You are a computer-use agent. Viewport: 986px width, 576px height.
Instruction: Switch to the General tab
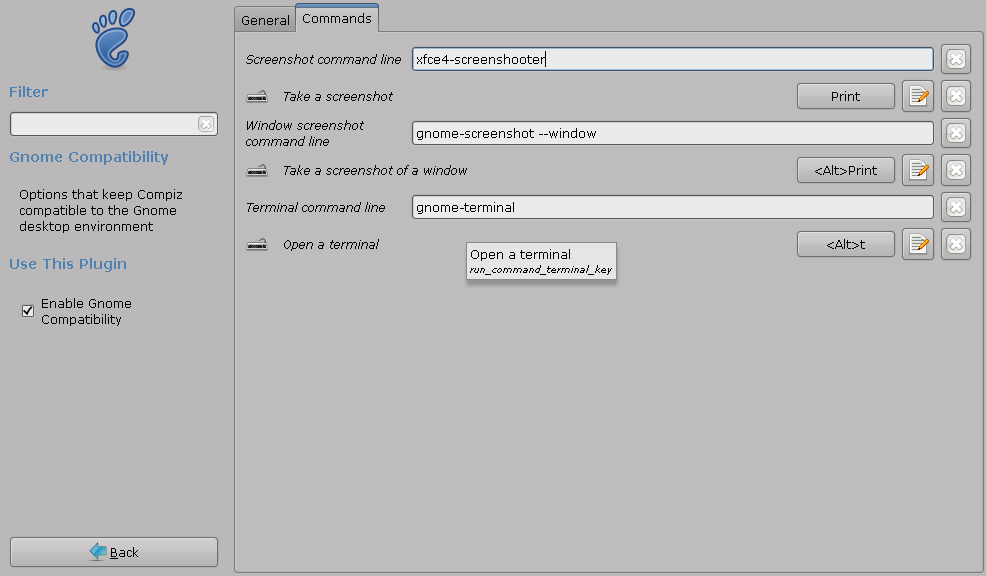pos(265,20)
